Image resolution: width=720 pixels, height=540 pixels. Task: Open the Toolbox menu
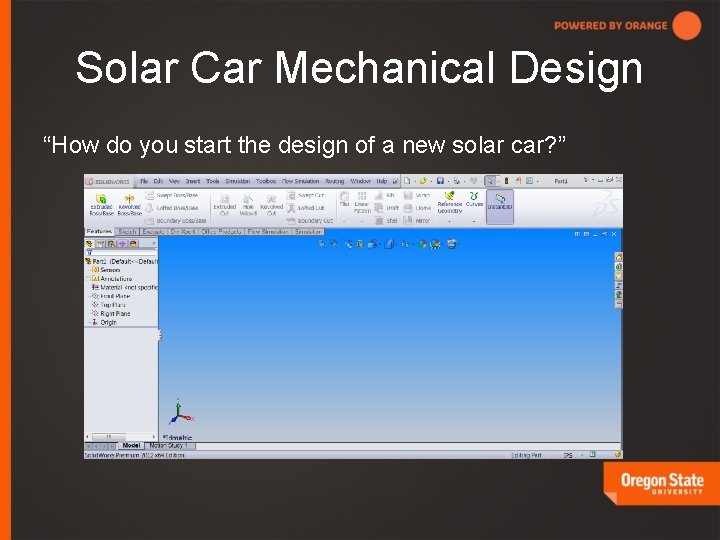[x=266, y=181]
